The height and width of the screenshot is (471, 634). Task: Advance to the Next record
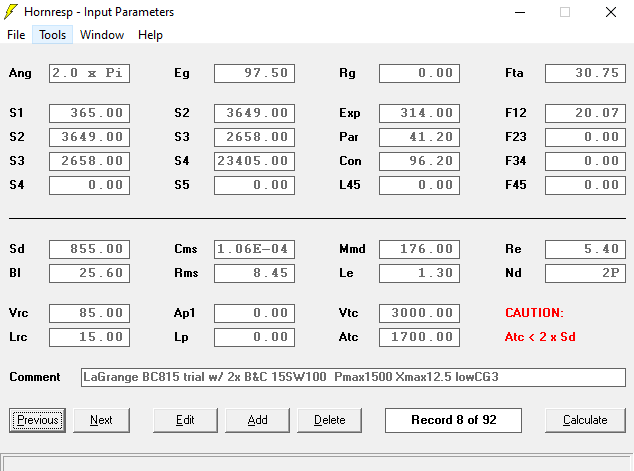point(101,420)
